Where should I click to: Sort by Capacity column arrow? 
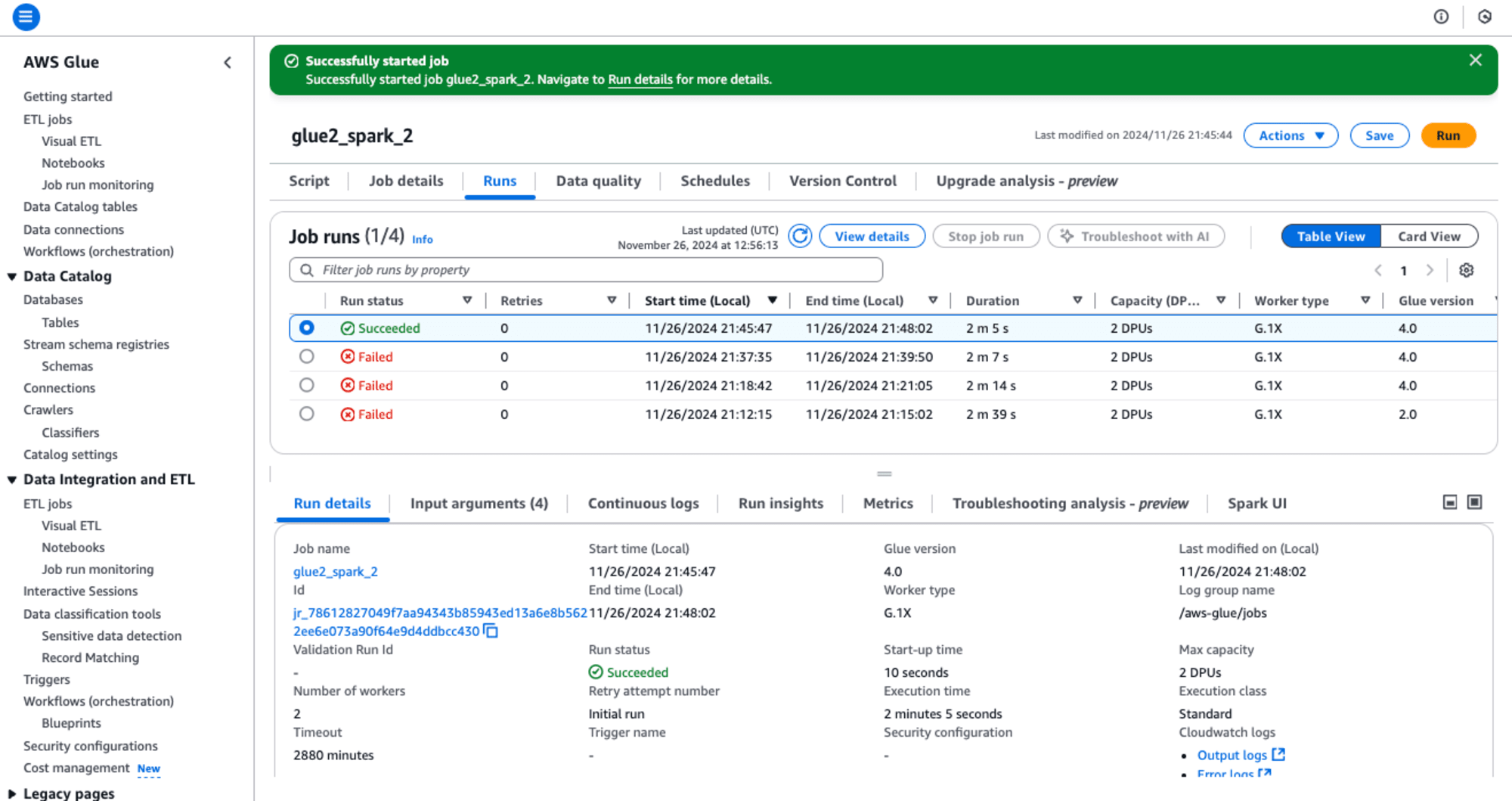[x=1221, y=300]
